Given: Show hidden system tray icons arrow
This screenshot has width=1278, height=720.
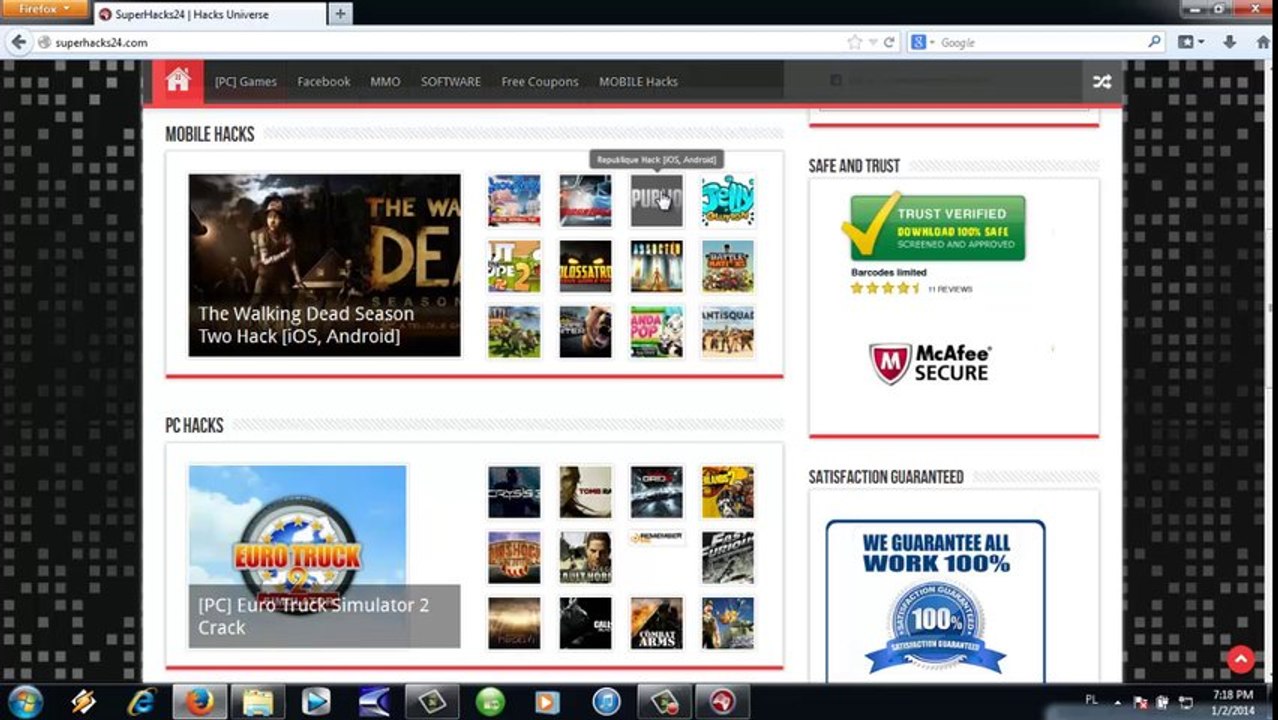Looking at the screenshot, I should [x=1118, y=701].
